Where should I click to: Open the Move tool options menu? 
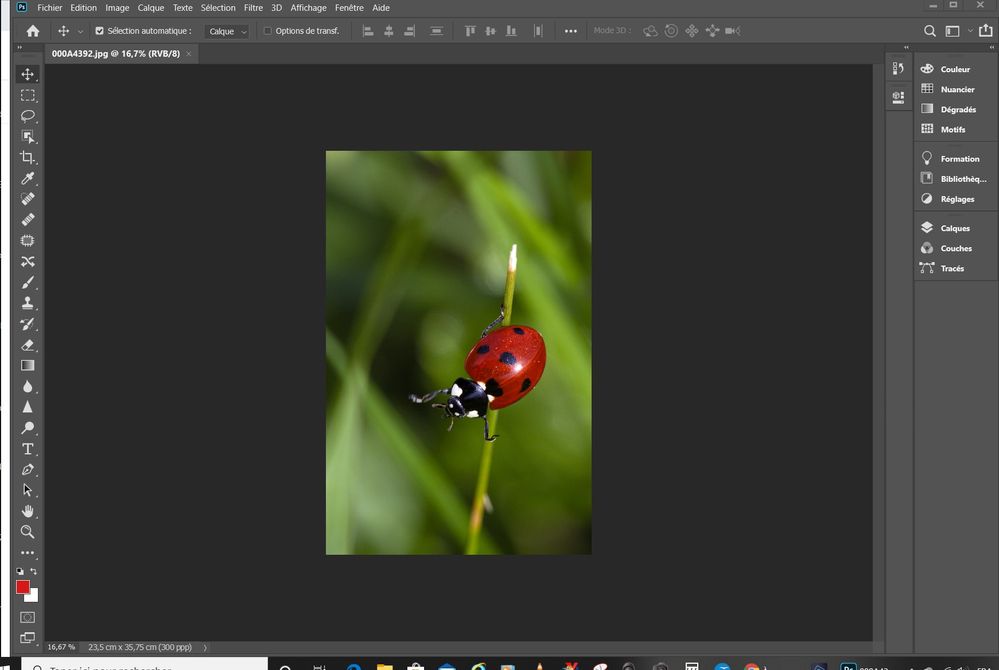[x=80, y=31]
